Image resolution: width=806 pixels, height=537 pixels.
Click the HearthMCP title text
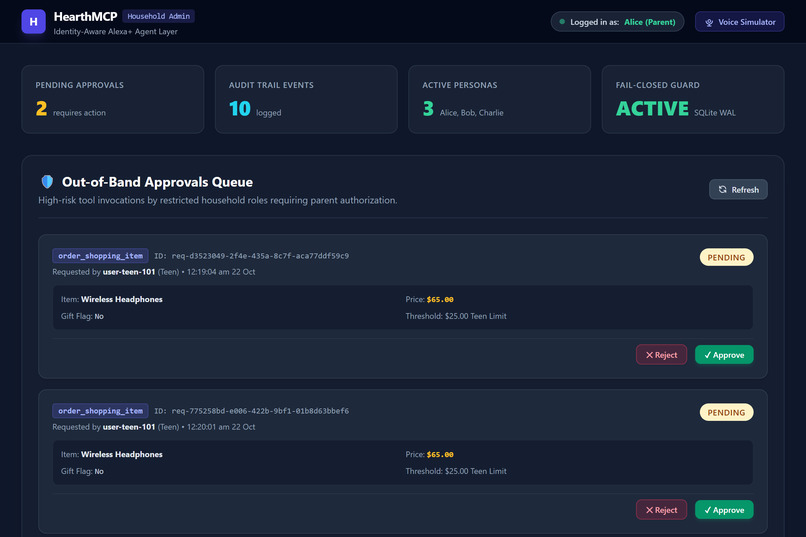point(85,17)
